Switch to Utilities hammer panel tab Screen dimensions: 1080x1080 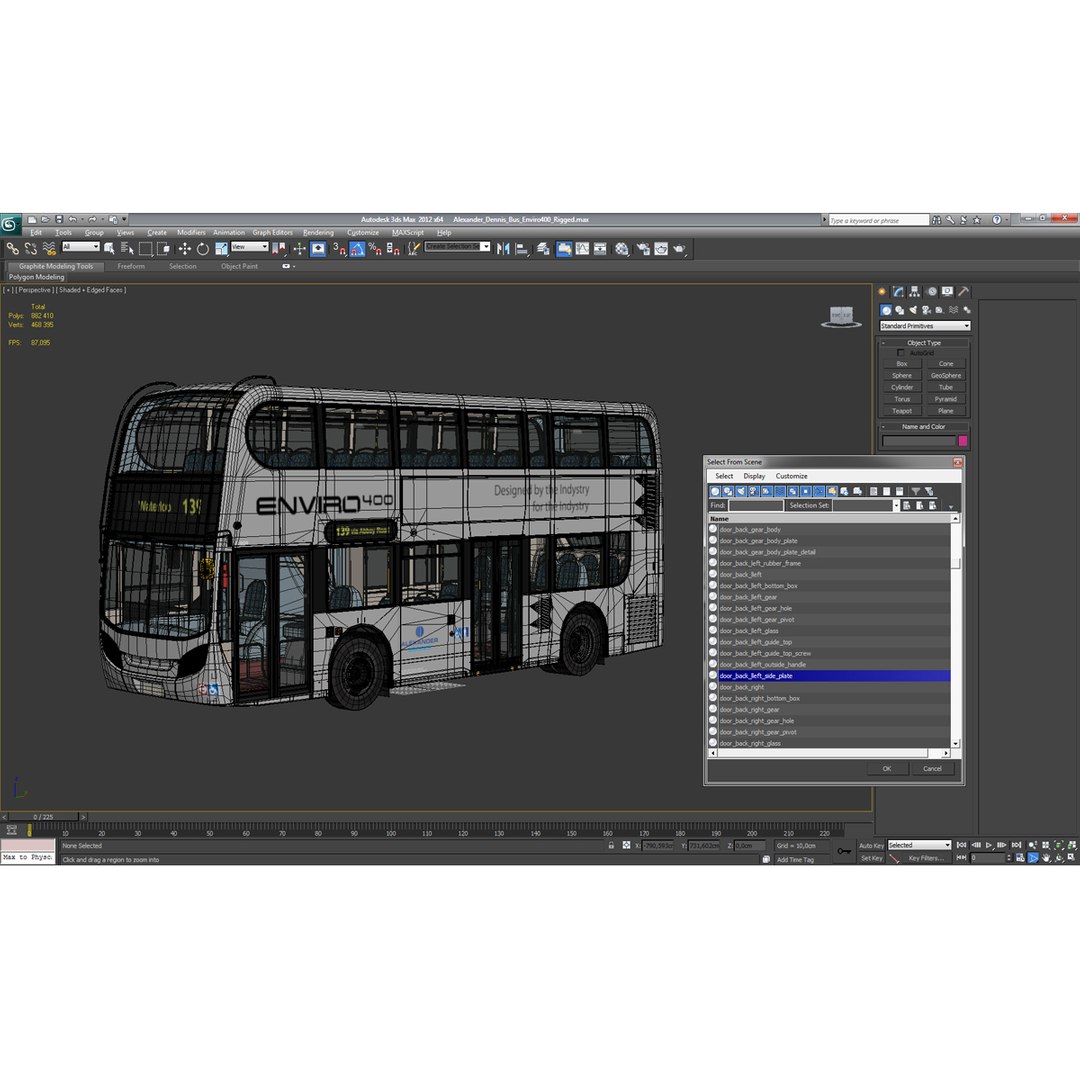coord(964,291)
